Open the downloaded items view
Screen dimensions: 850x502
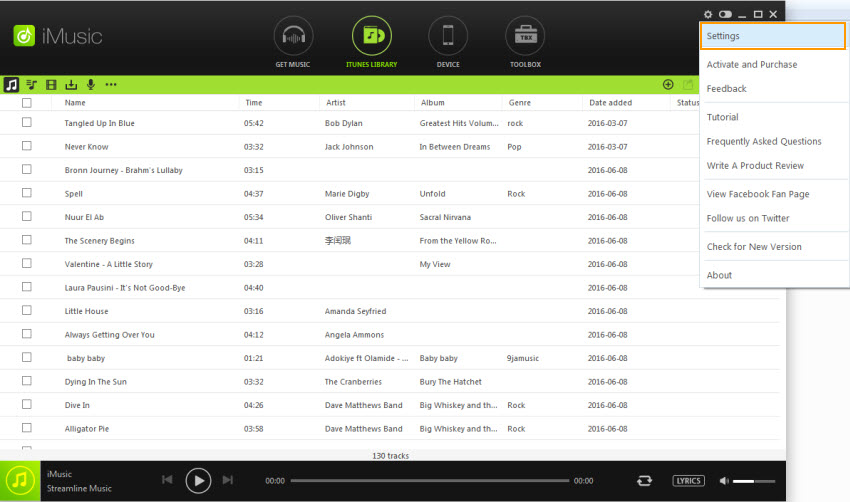click(71, 85)
